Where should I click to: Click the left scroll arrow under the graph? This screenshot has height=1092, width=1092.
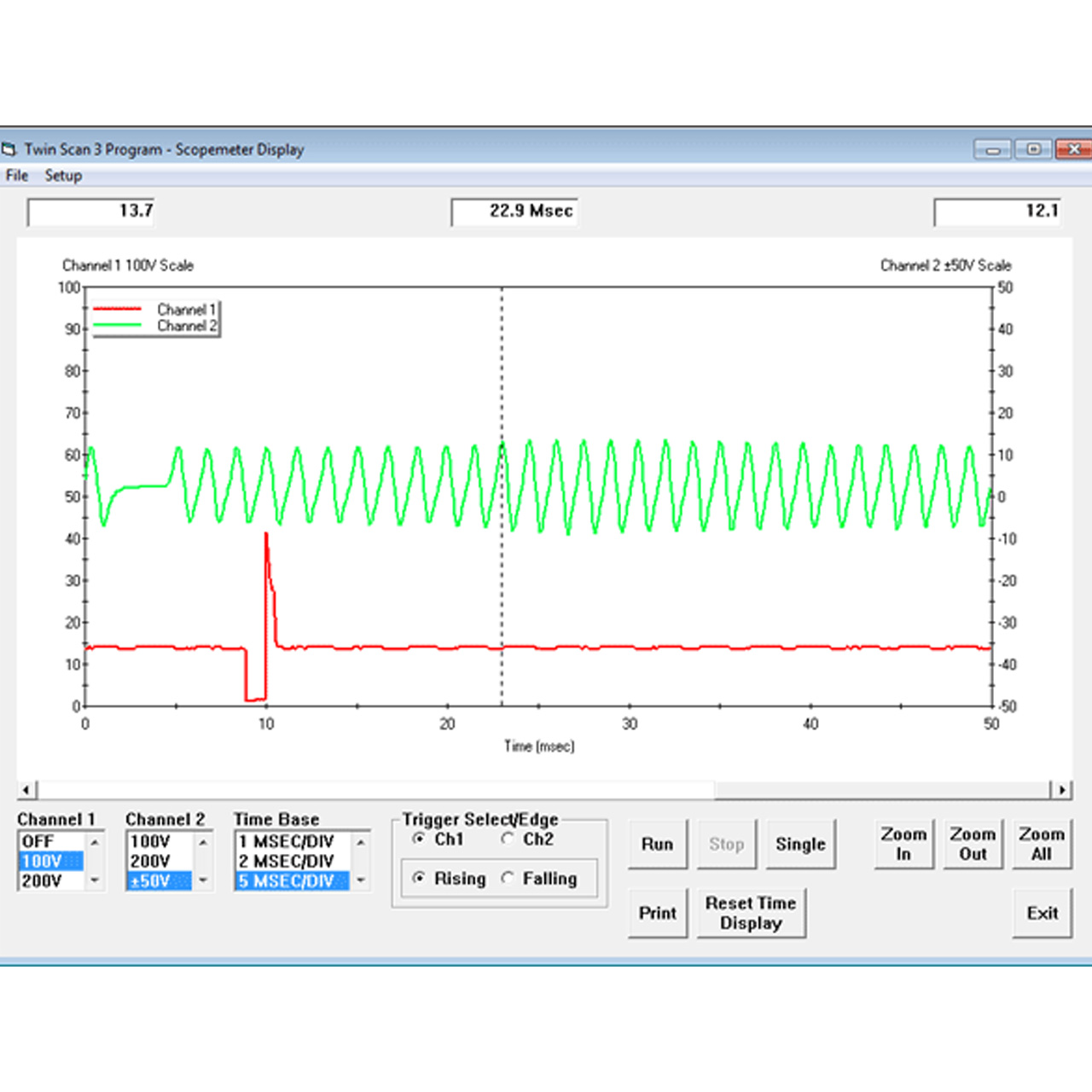pyautogui.click(x=27, y=790)
